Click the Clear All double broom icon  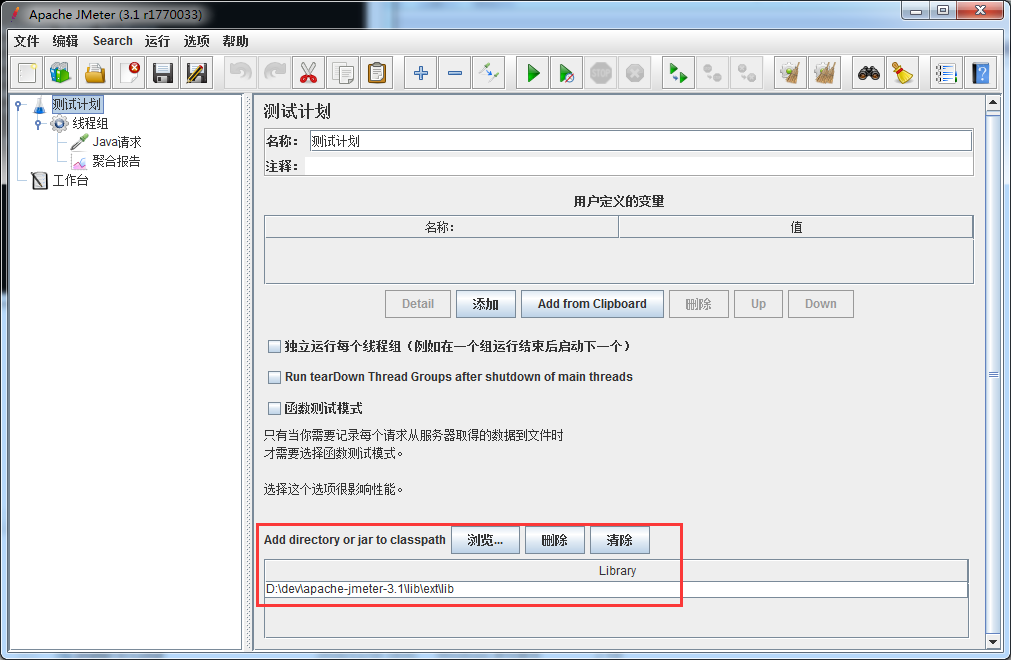point(825,73)
